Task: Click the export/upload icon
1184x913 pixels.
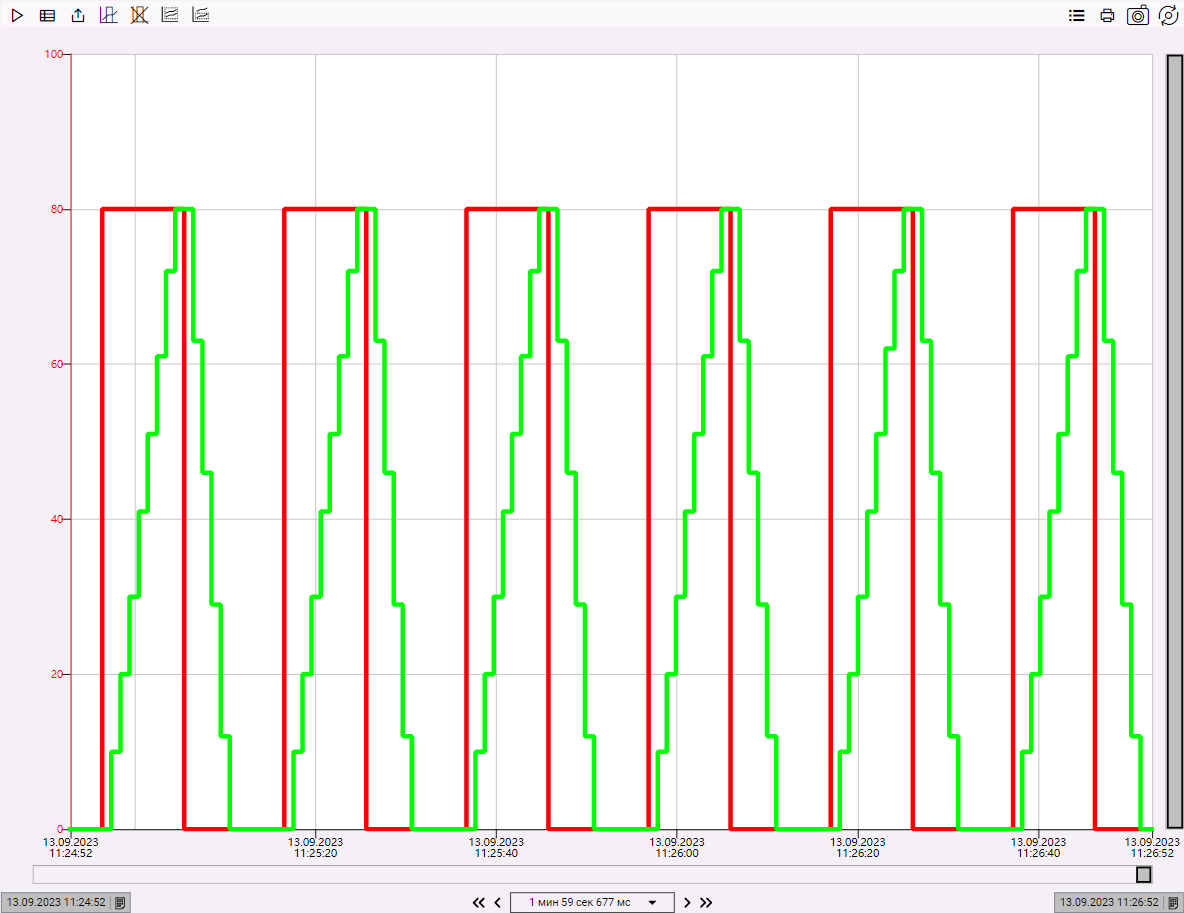Action: click(78, 15)
